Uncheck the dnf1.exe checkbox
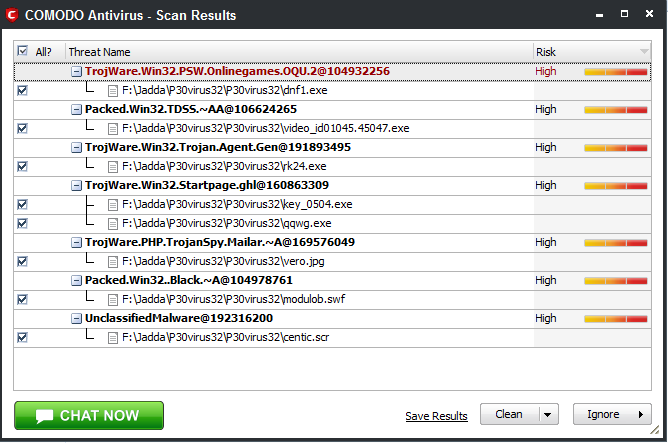Viewport: 668px width, 443px height. [x=22, y=90]
